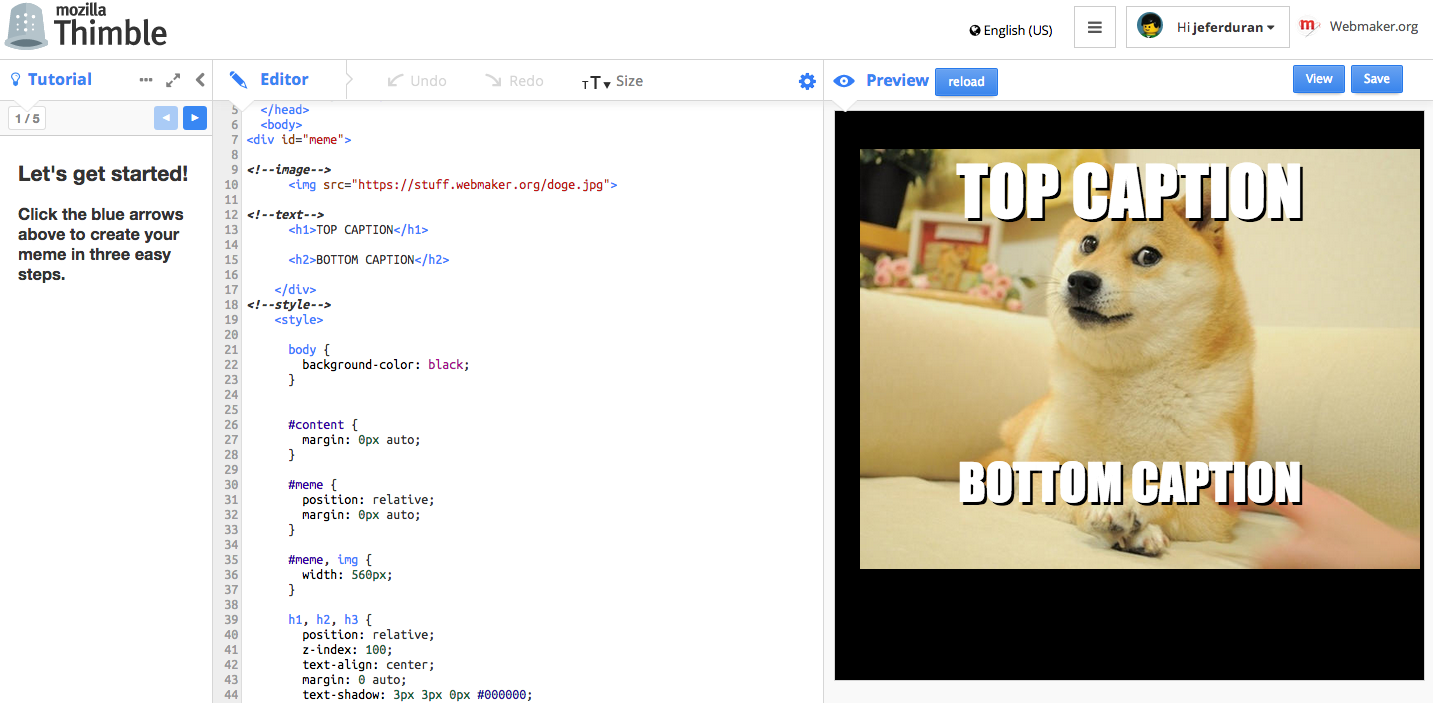Go to the next tutorial step

(195, 118)
